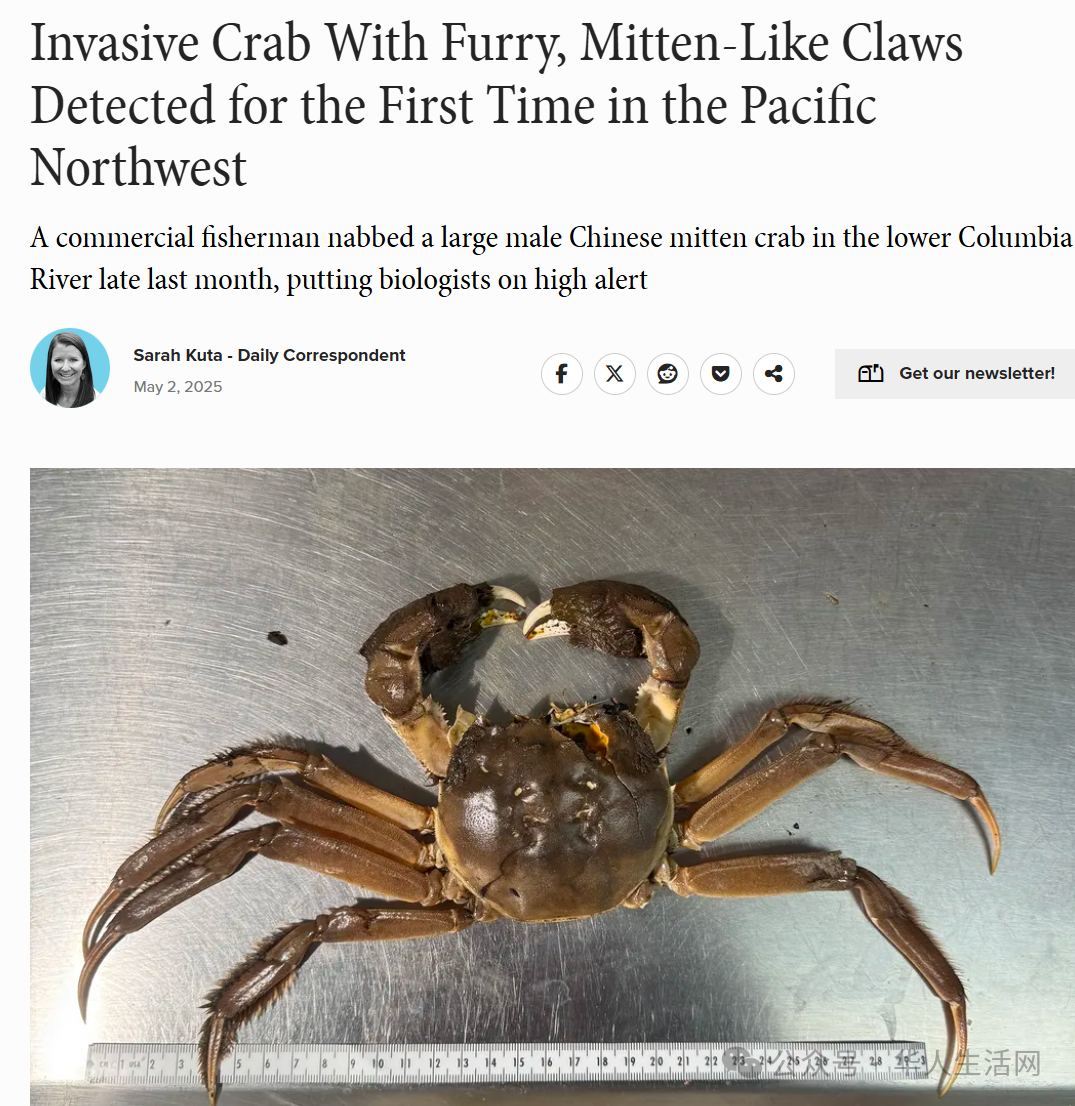This screenshot has width=1075, height=1106.
Task: Click the mailbox icon beside newsletter text
Action: 870,373
